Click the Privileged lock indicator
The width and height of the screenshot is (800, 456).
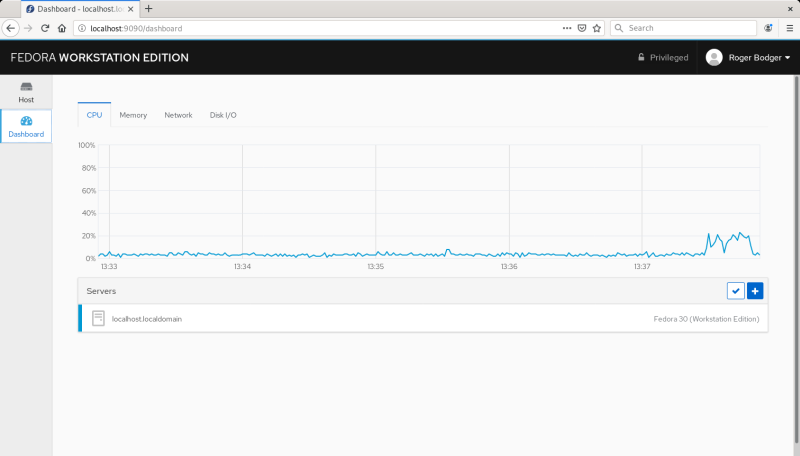coord(663,57)
